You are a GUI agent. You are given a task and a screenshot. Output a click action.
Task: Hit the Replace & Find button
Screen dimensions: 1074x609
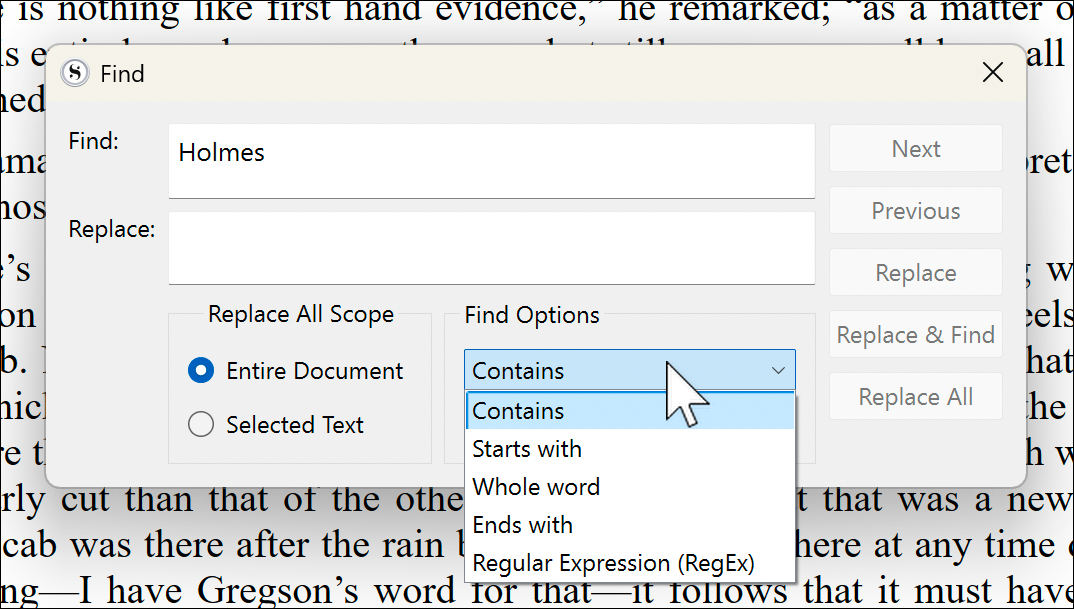[915, 335]
